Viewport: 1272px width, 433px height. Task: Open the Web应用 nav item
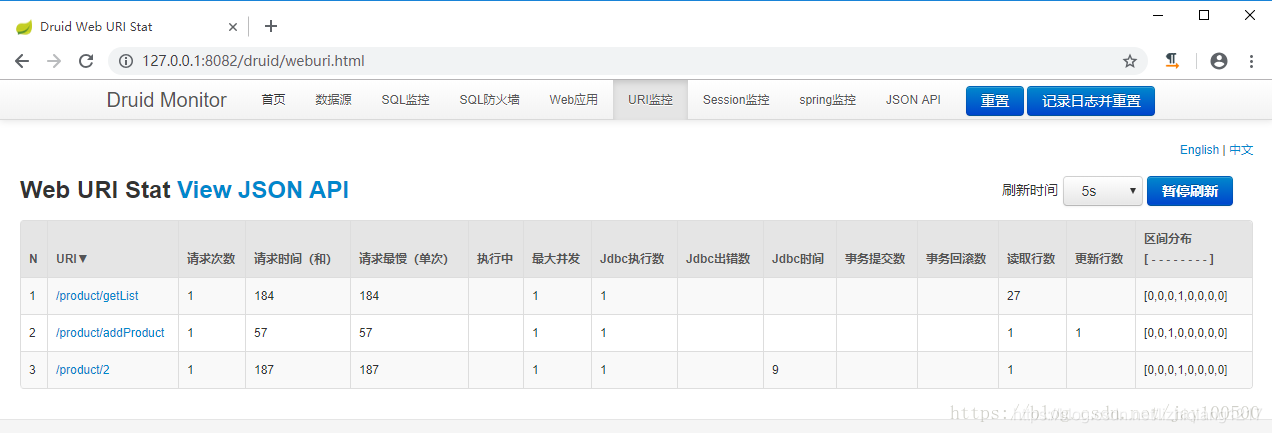coord(573,100)
